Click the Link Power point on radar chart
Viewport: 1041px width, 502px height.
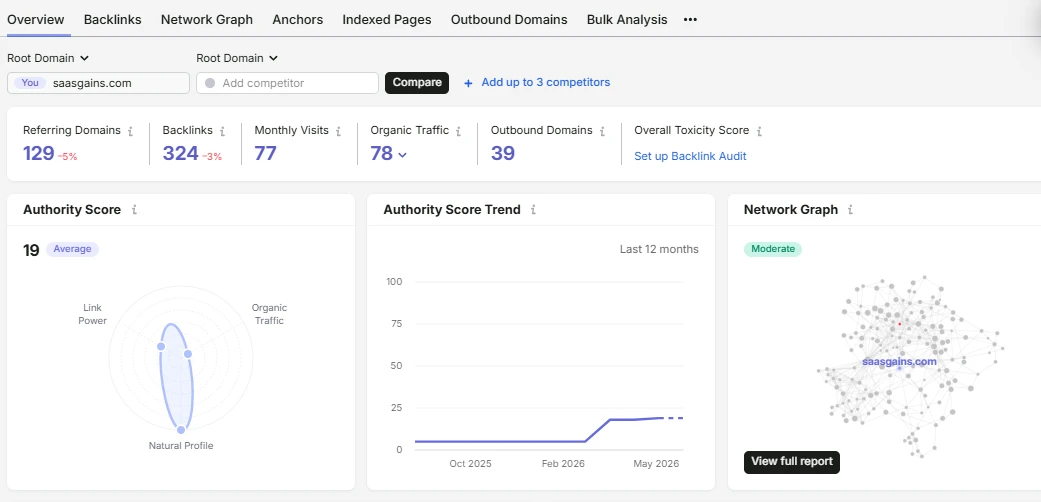click(x=161, y=347)
